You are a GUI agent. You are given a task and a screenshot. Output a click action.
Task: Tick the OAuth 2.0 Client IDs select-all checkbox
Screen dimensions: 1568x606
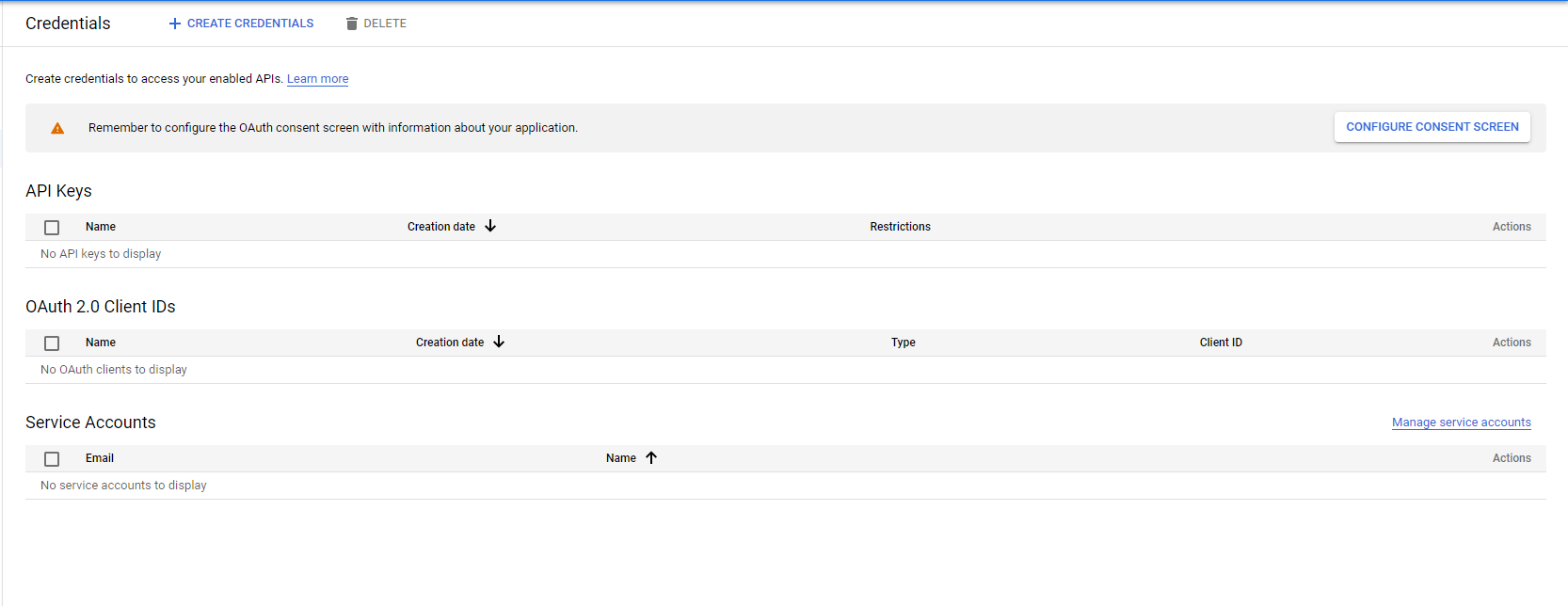52,343
